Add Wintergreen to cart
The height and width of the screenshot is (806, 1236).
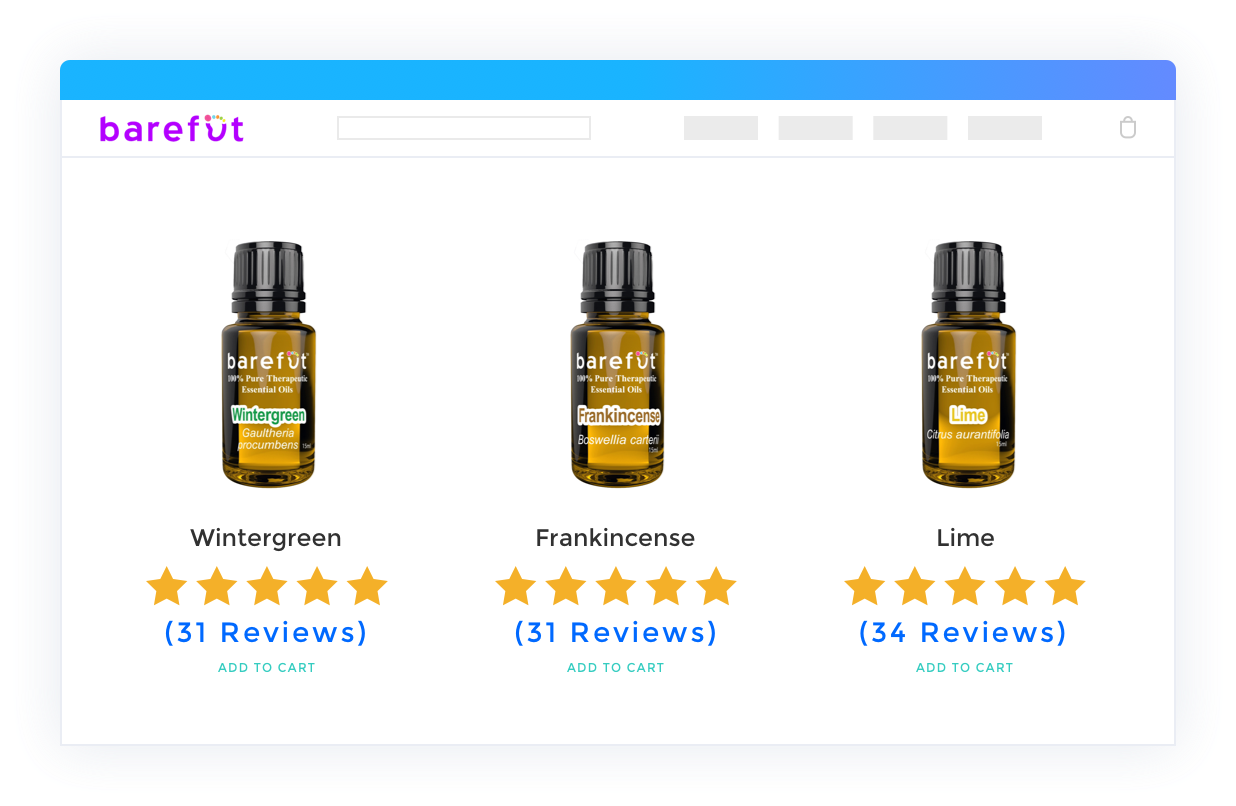[267, 668]
